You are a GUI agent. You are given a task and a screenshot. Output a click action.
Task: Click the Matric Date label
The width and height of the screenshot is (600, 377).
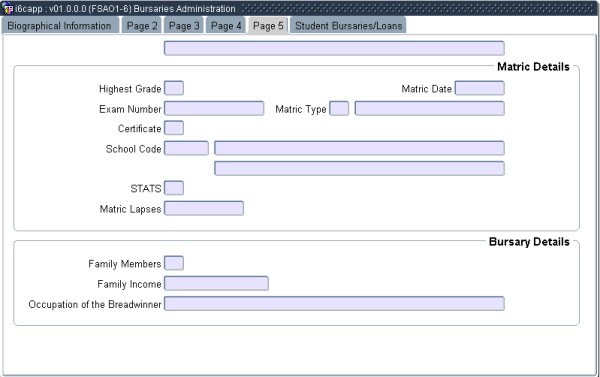pyautogui.click(x=427, y=89)
